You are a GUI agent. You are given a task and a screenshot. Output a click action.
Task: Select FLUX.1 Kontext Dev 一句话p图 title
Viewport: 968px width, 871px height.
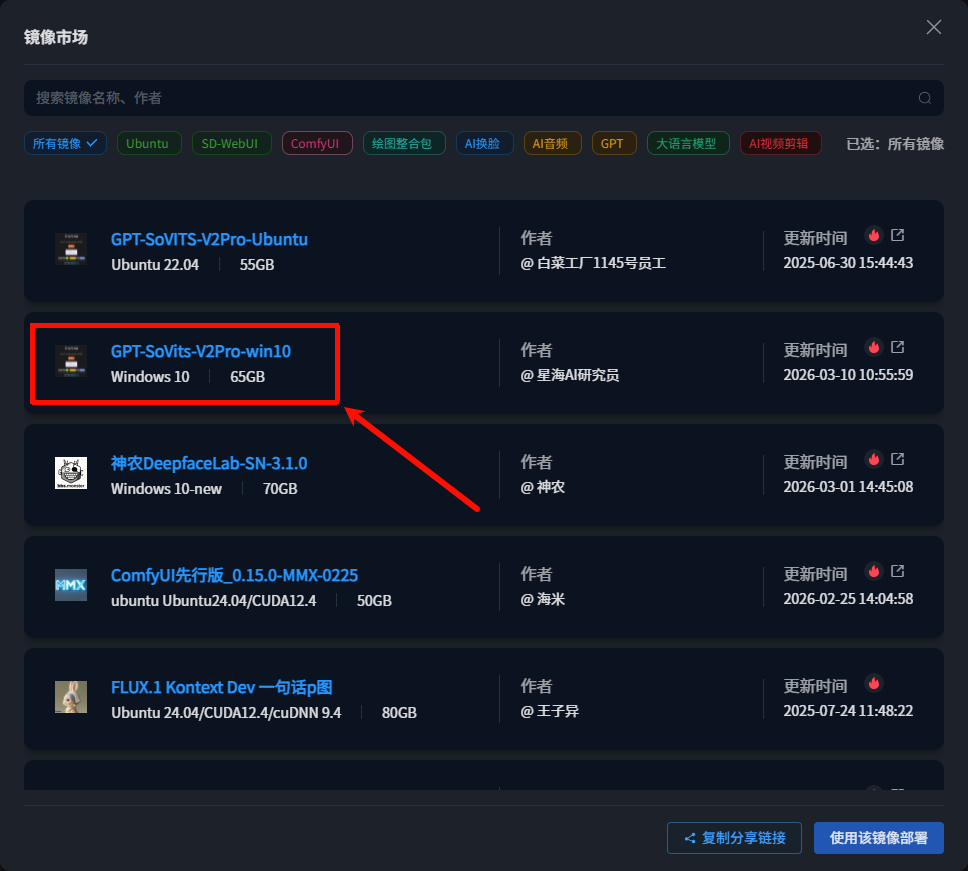coord(222,687)
